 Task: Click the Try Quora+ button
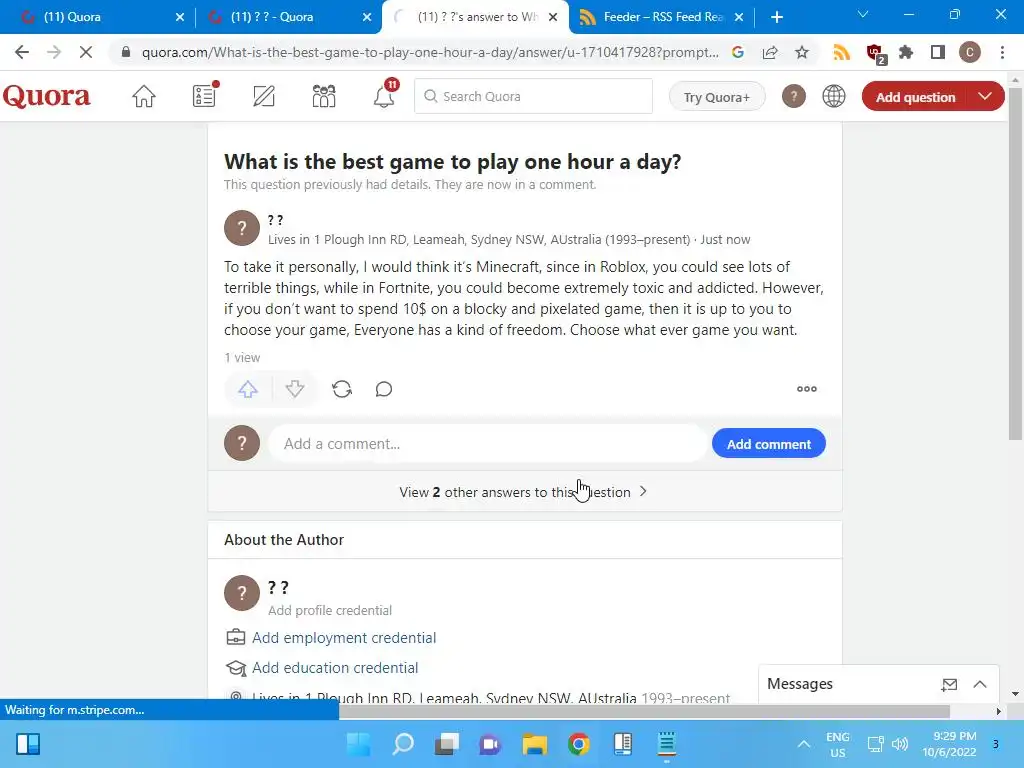(x=716, y=97)
